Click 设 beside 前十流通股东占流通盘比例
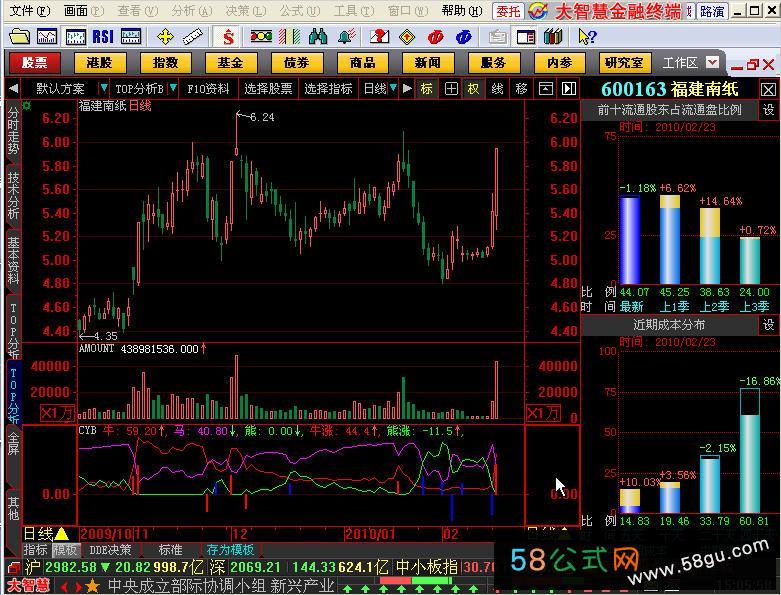Image resolution: width=781 pixels, height=595 pixels. point(769,109)
